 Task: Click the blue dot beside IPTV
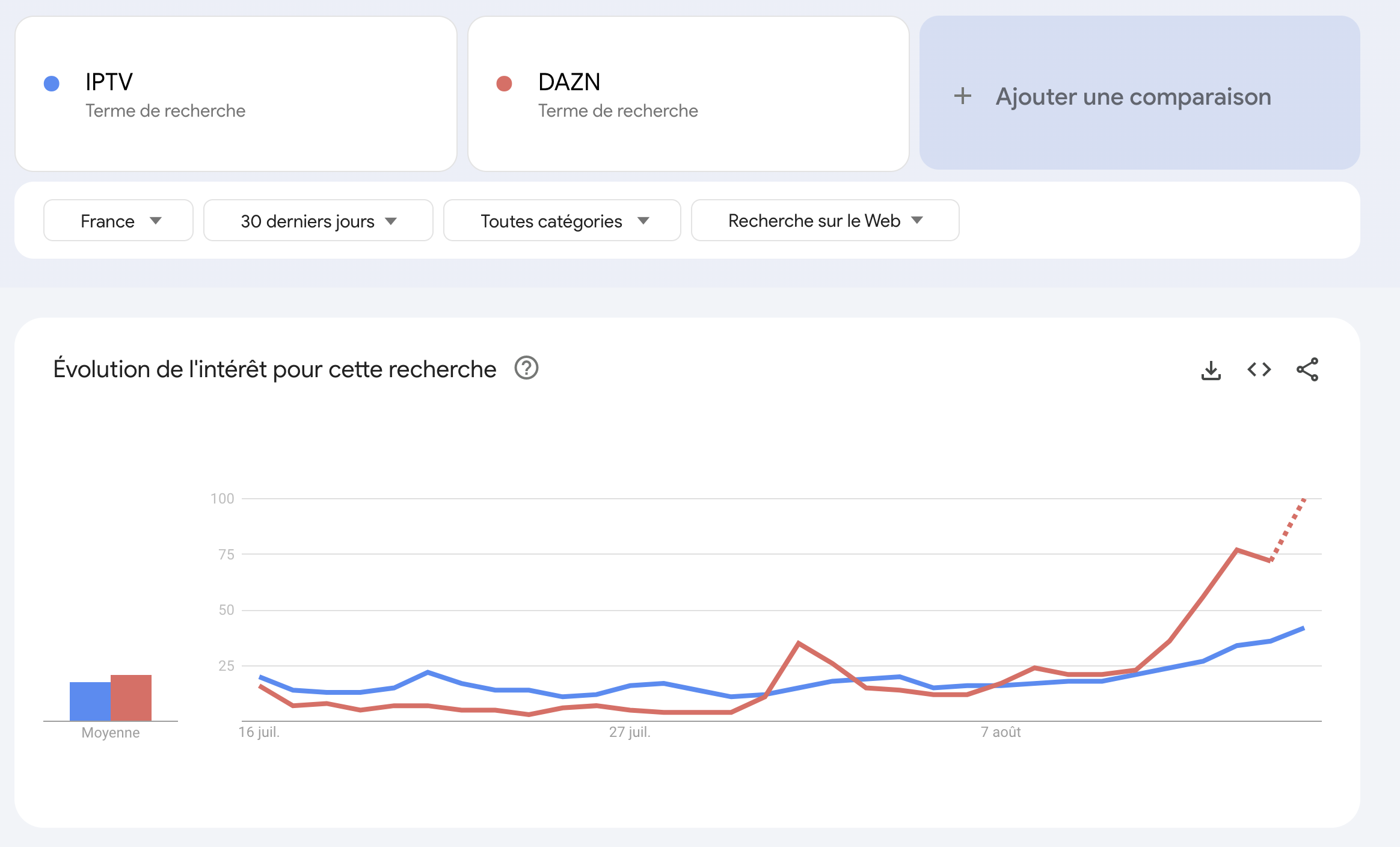point(52,84)
